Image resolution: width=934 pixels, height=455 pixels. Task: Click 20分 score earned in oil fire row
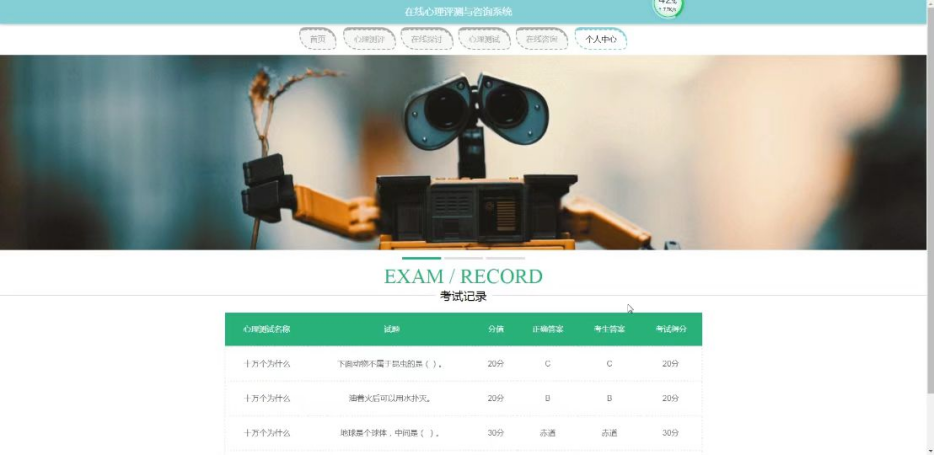[x=671, y=398]
